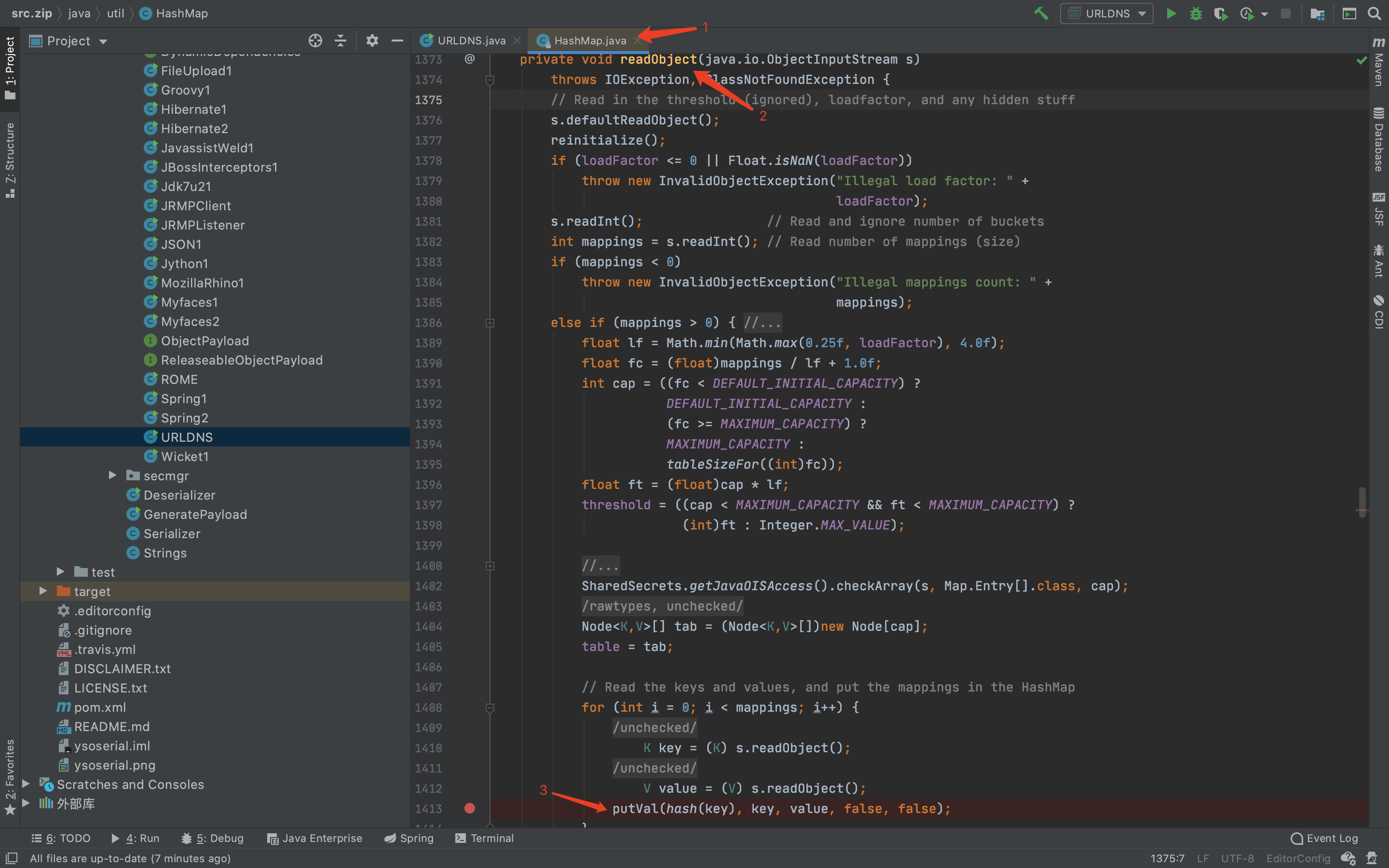Hide the Project tool window
Image resolution: width=1389 pixels, height=868 pixels.
click(397, 41)
